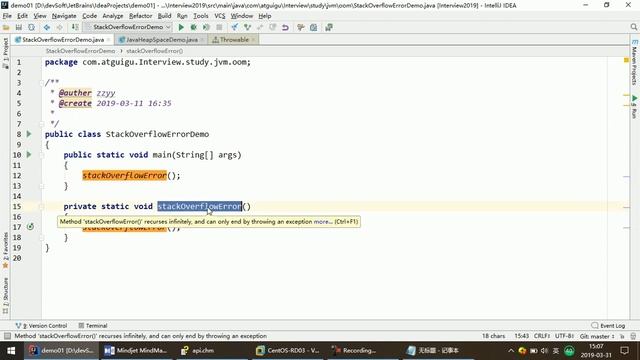Change UTF-8 file encoding in status bar
This screenshot has width=640, height=360.
point(564,336)
